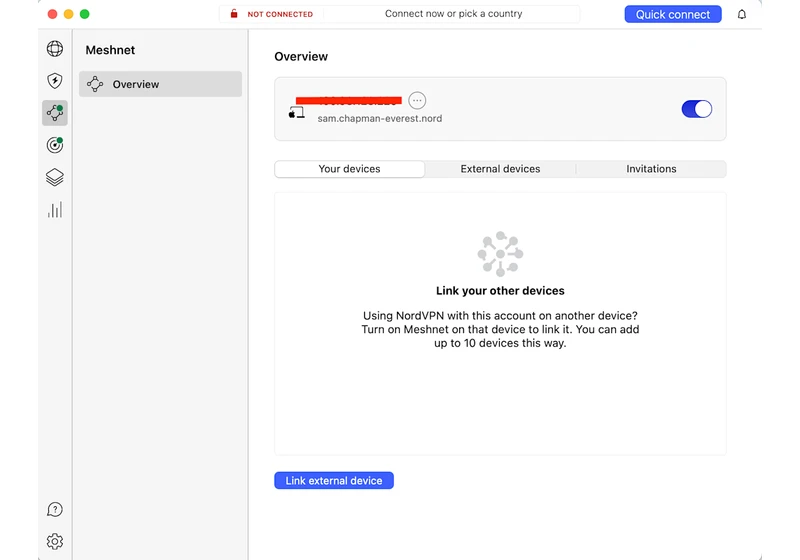800x560 pixels.
Task: Click Connect now or pick a country
Action: point(454,14)
